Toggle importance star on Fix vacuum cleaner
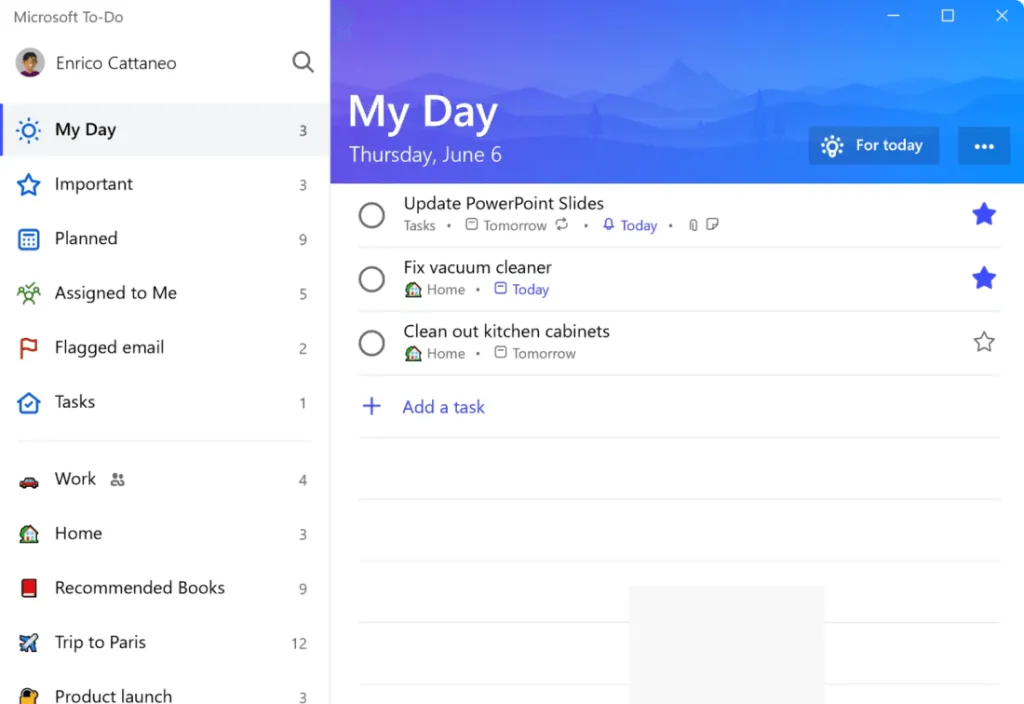 pyautogui.click(x=984, y=278)
